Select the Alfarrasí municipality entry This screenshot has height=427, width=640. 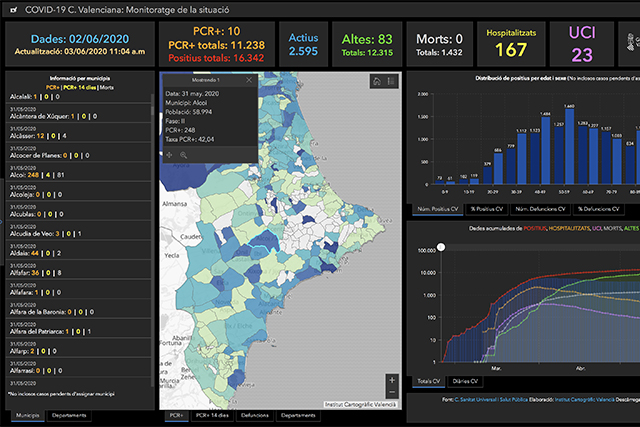point(78,368)
